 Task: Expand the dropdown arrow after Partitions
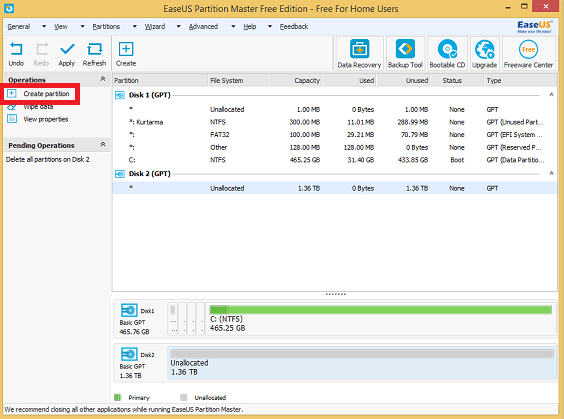[x=135, y=26]
